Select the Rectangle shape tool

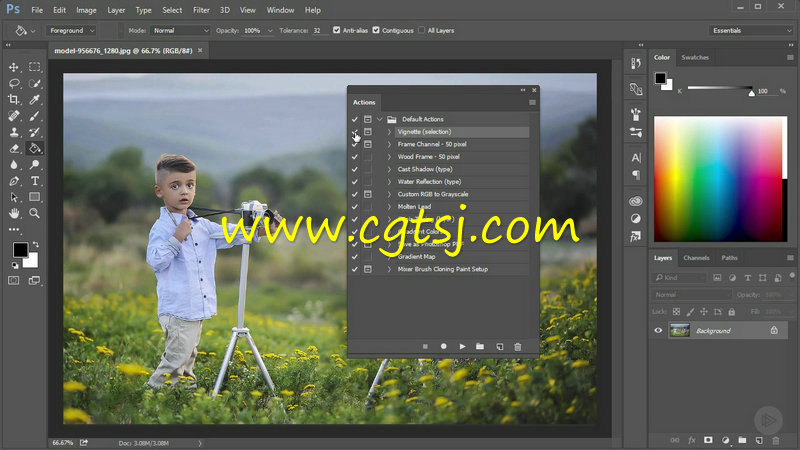[x=34, y=197]
